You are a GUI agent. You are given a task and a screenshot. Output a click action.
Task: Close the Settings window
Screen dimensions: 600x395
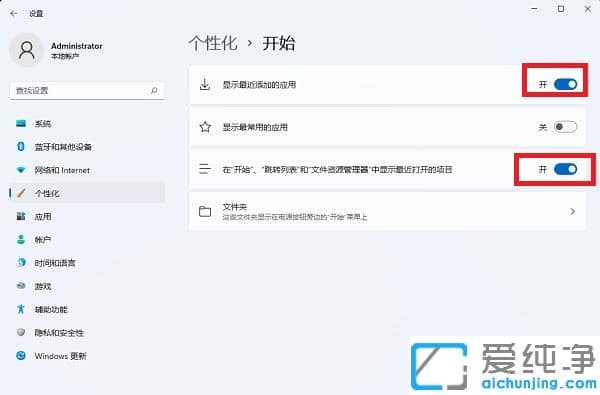588,9
